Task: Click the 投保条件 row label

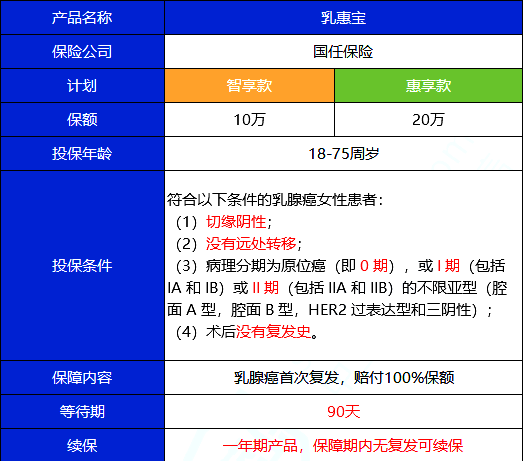Action: (82, 266)
